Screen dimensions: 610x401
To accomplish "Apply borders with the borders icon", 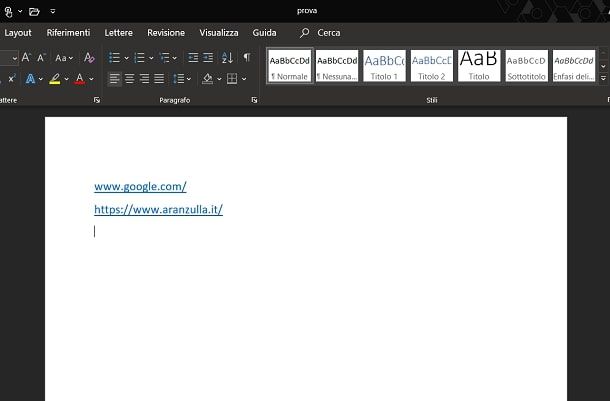I will point(232,79).
